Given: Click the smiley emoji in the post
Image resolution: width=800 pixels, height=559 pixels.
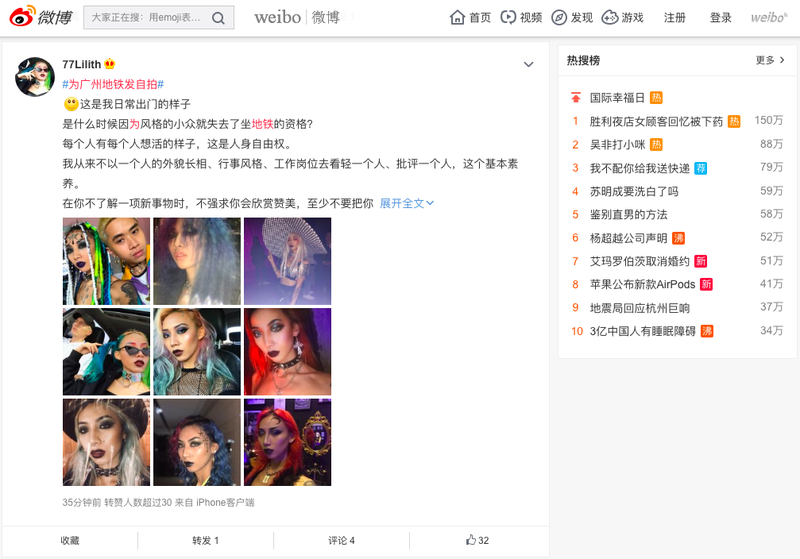Looking at the screenshot, I should [71, 104].
